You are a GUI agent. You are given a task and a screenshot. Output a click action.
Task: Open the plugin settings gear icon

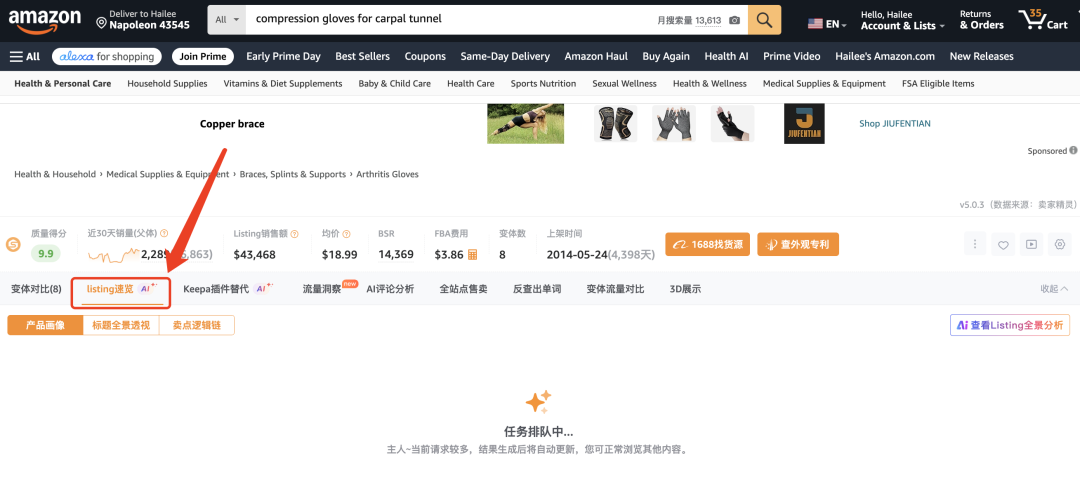coord(1060,245)
